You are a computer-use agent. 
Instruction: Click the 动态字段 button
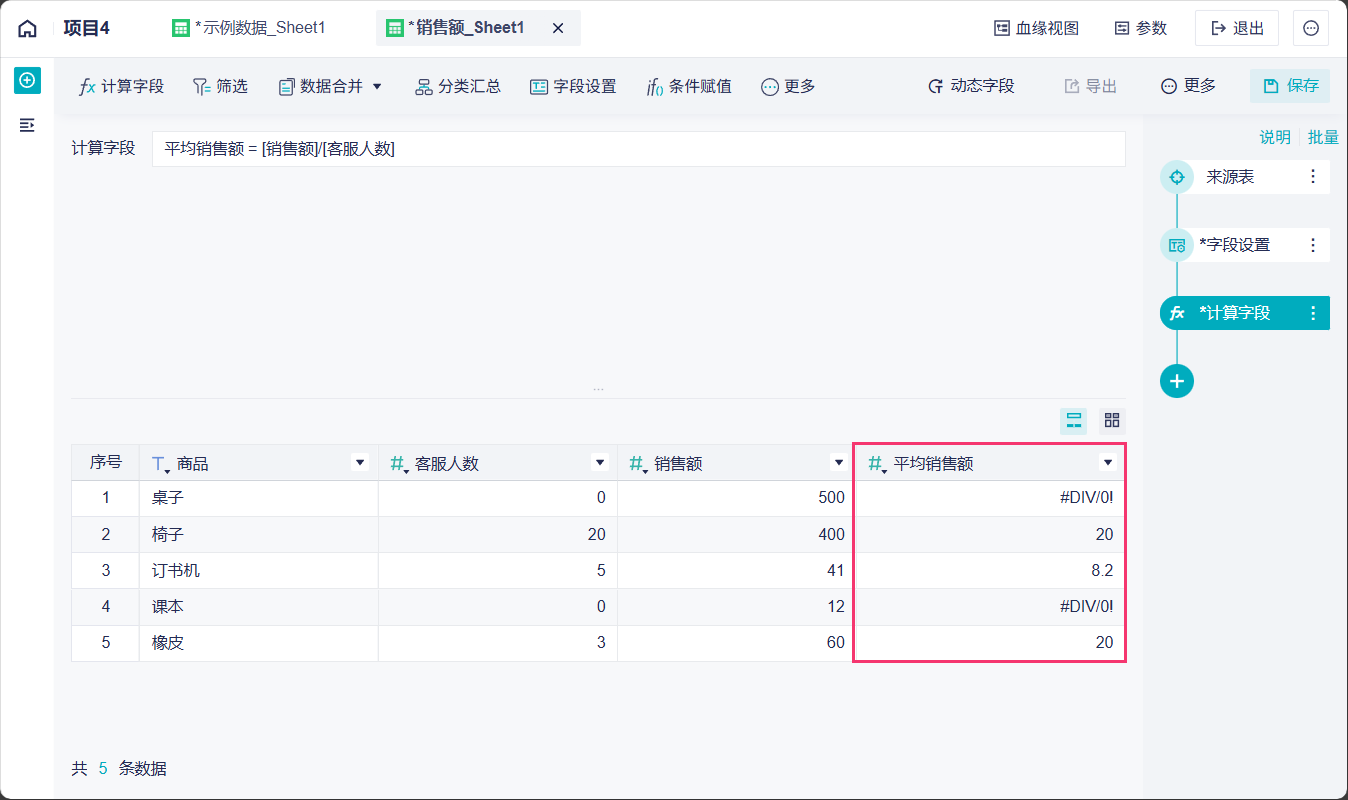click(971, 86)
